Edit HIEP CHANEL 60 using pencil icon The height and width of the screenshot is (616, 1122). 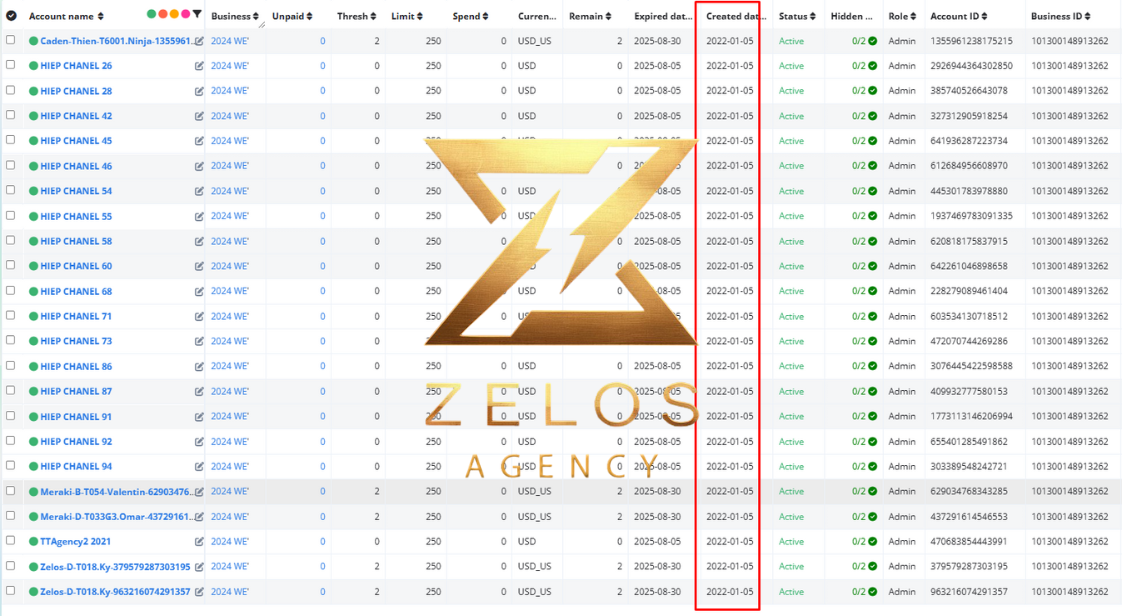coord(199,266)
